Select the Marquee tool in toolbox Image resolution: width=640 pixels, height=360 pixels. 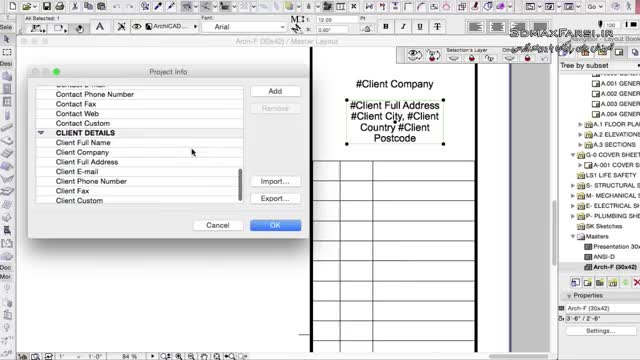7,52
